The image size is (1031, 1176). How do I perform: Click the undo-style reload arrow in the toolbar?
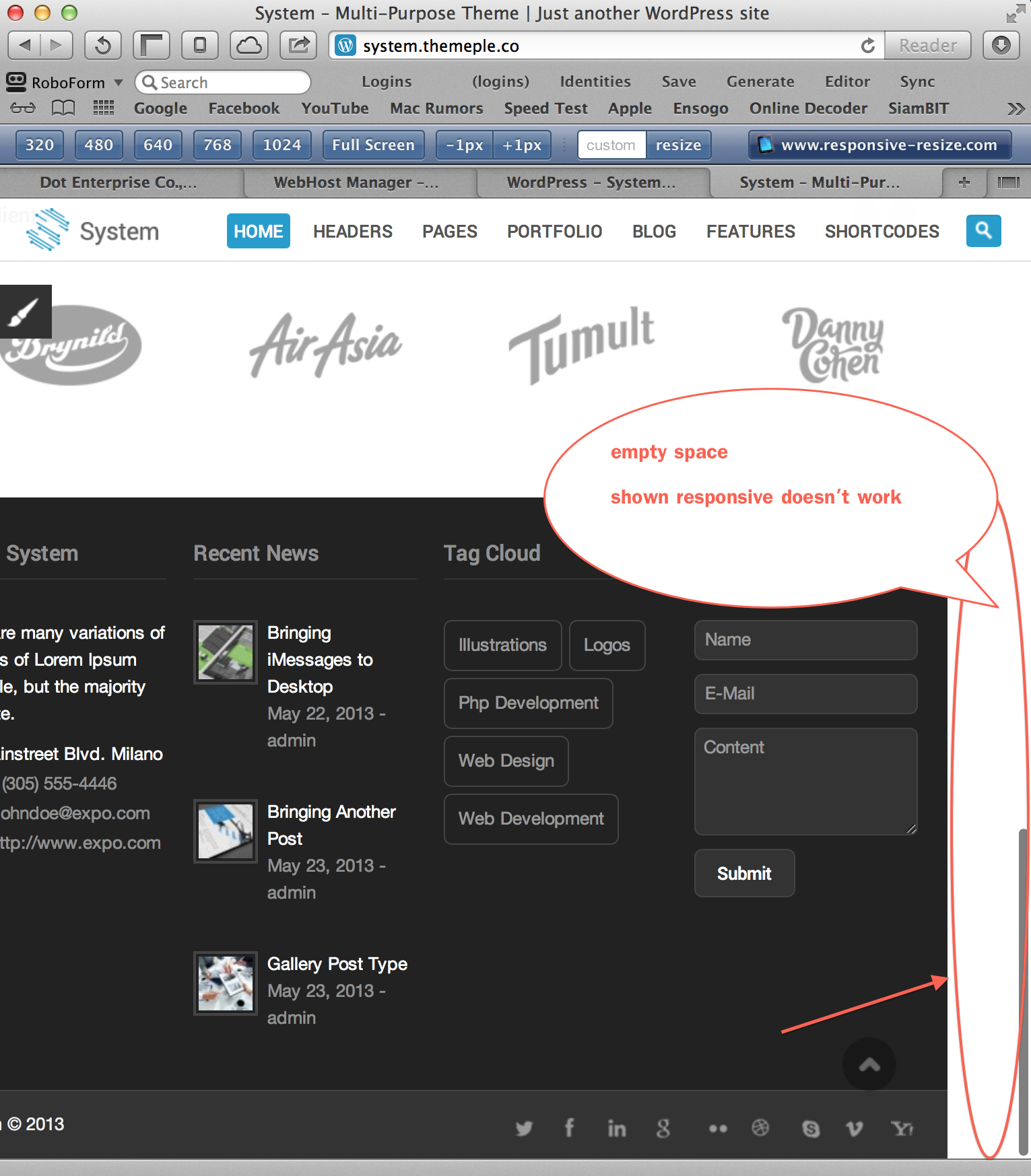point(103,45)
